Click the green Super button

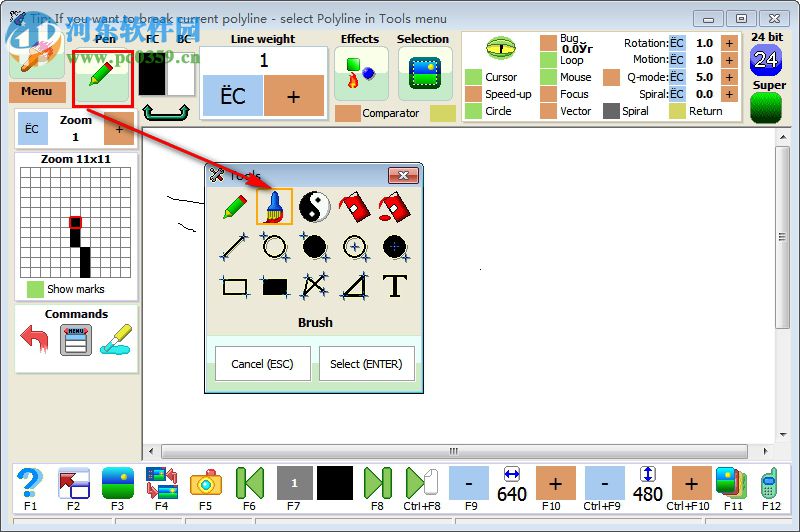click(x=766, y=107)
